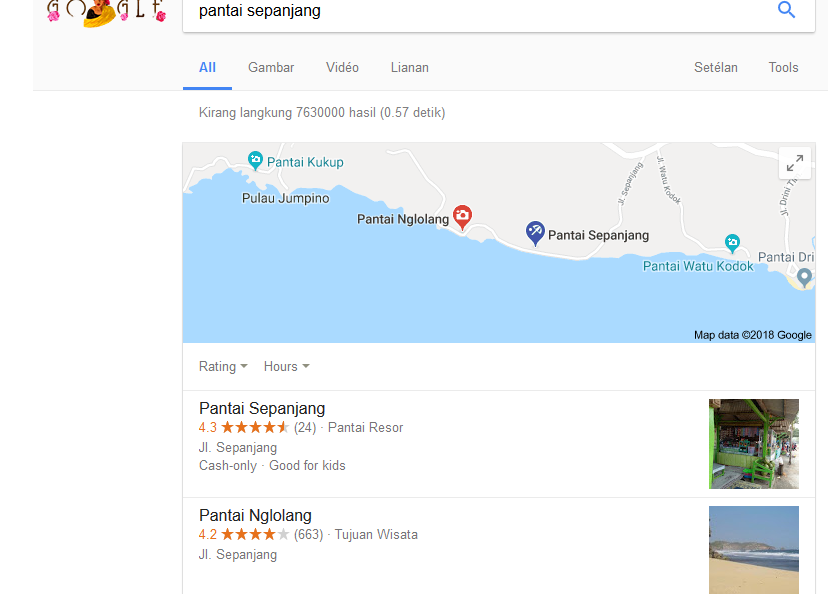Click the blue search magnifier icon
828x594 pixels.
click(786, 10)
